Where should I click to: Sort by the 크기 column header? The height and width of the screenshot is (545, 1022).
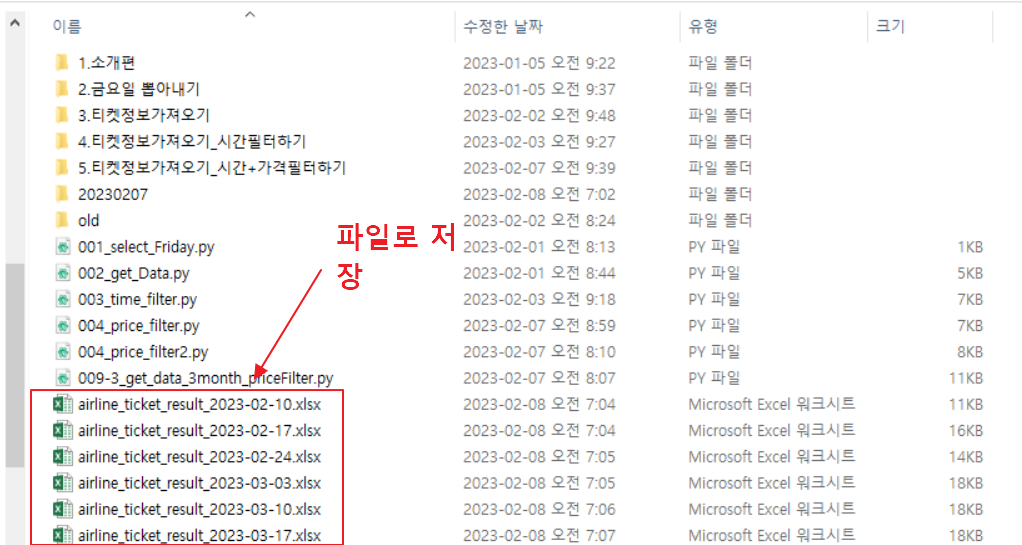coord(890,27)
